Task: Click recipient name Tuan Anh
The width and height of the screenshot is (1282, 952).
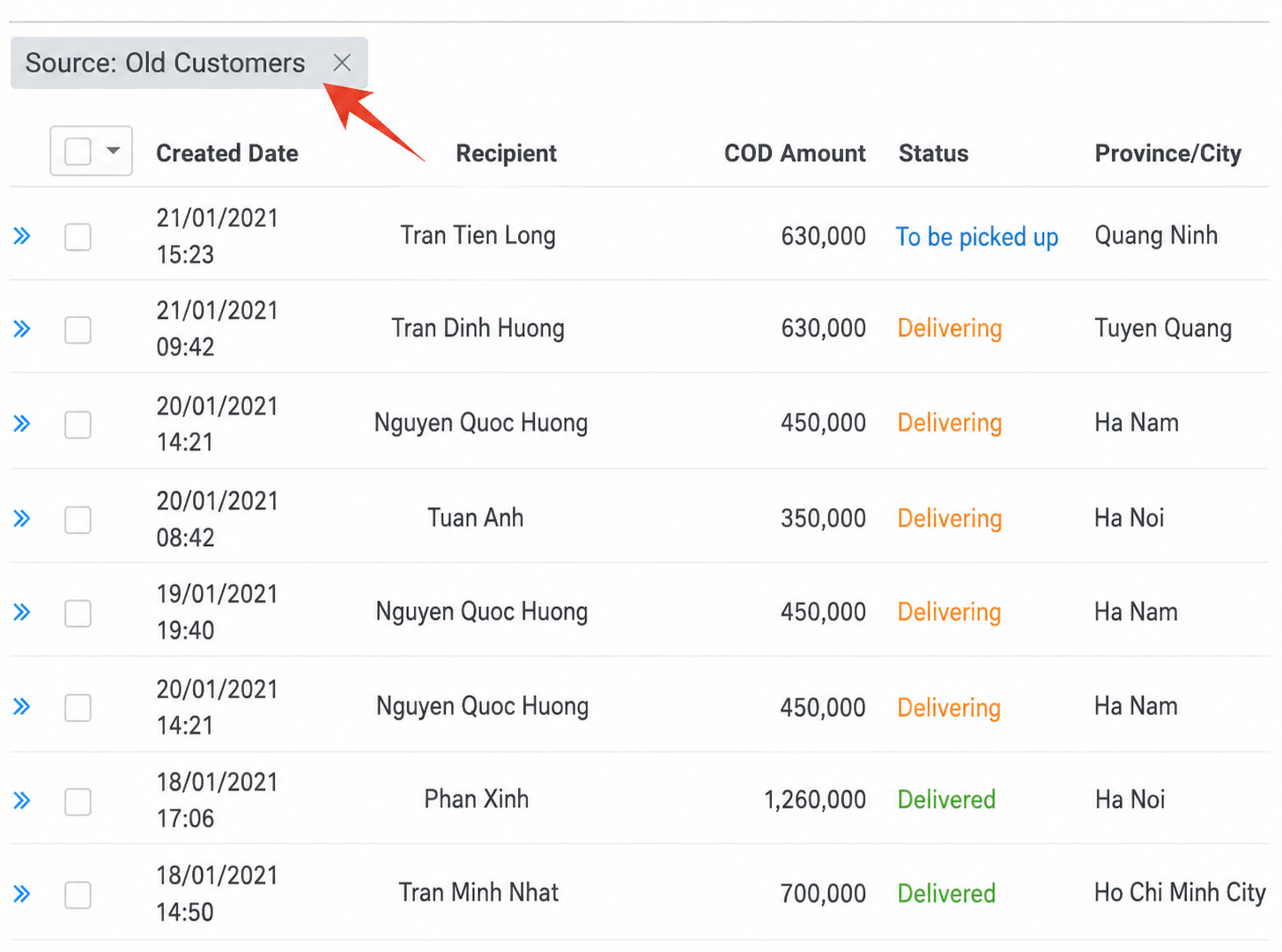Action: (476, 517)
